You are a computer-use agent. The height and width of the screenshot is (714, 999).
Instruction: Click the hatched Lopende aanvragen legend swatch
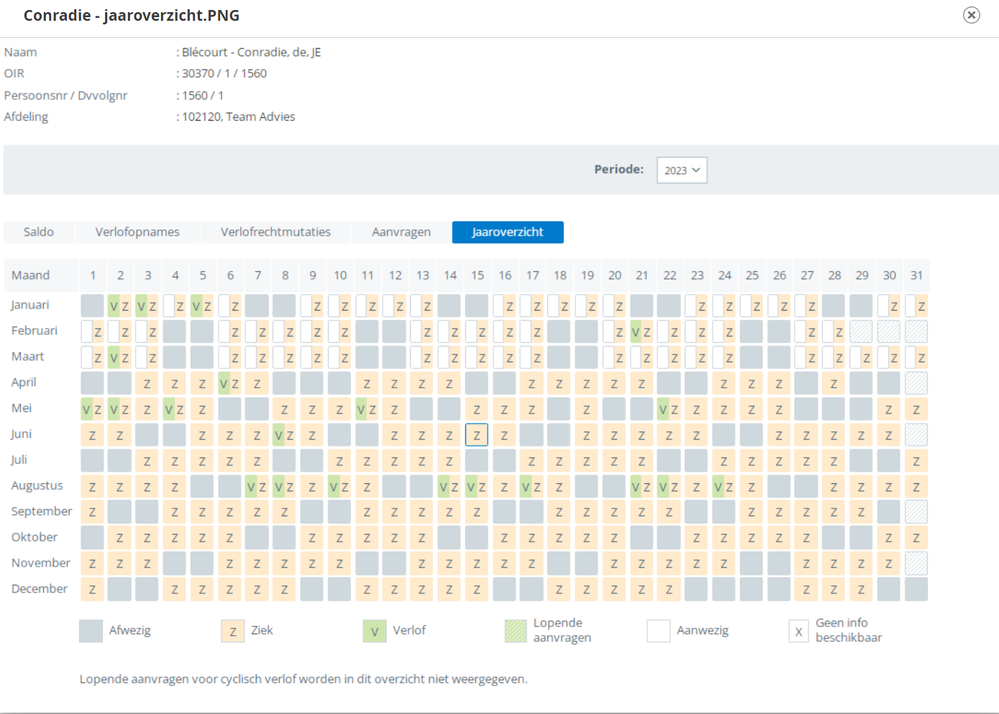[516, 631]
